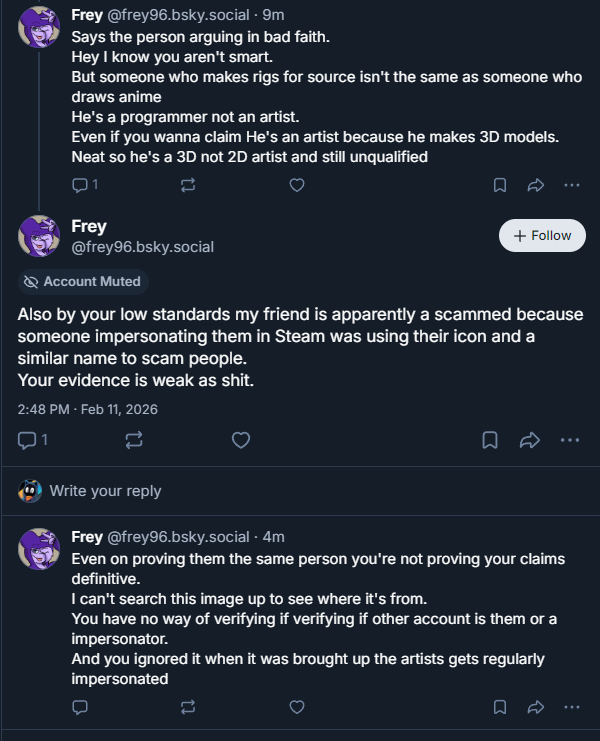Image resolution: width=600 pixels, height=741 pixels.
Task: Repost the main post about weak evidence
Action: (x=134, y=440)
